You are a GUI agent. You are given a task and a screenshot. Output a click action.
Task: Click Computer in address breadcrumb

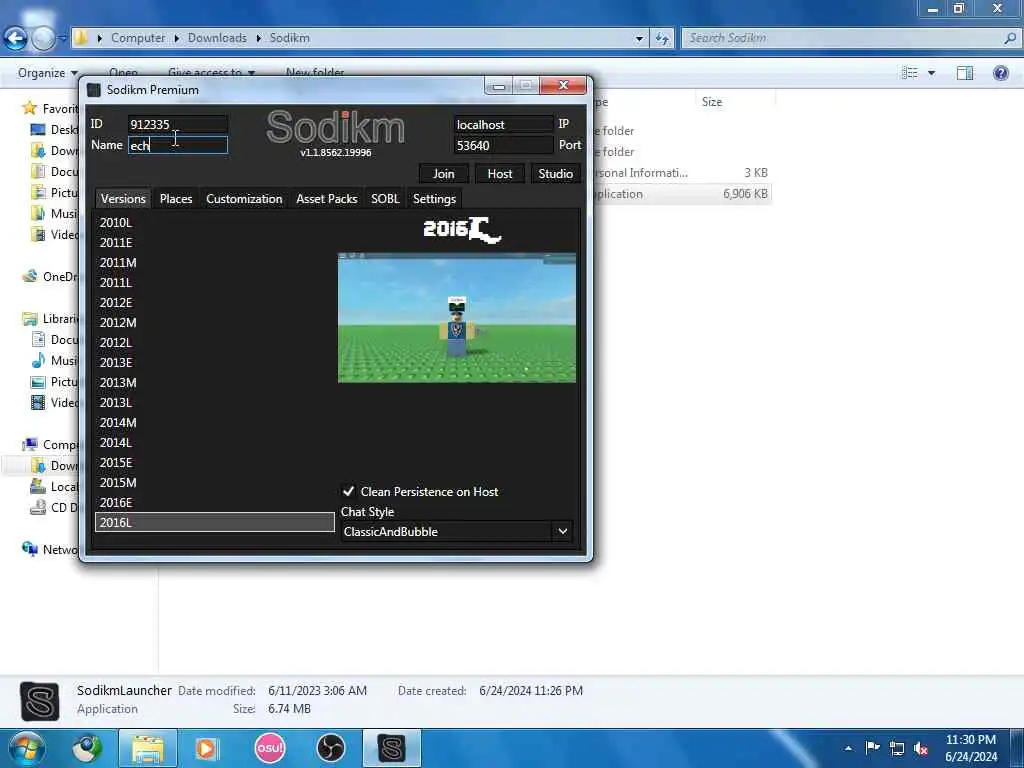click(138, 38)
